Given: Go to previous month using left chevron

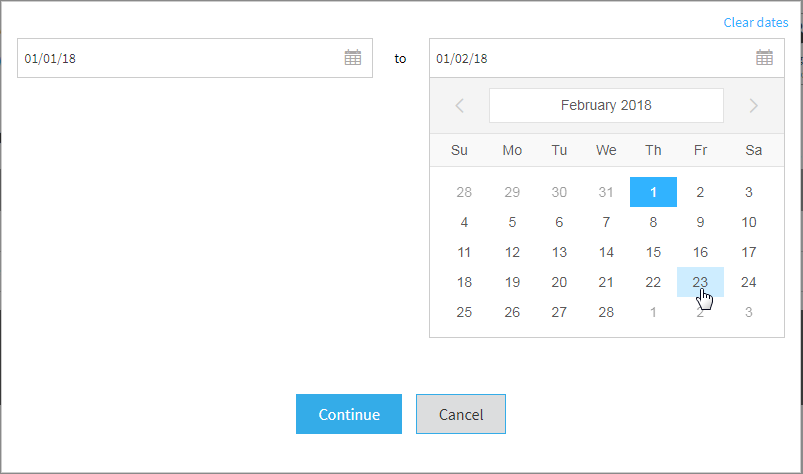Looking at the screenshot, I should click(459, 105).
